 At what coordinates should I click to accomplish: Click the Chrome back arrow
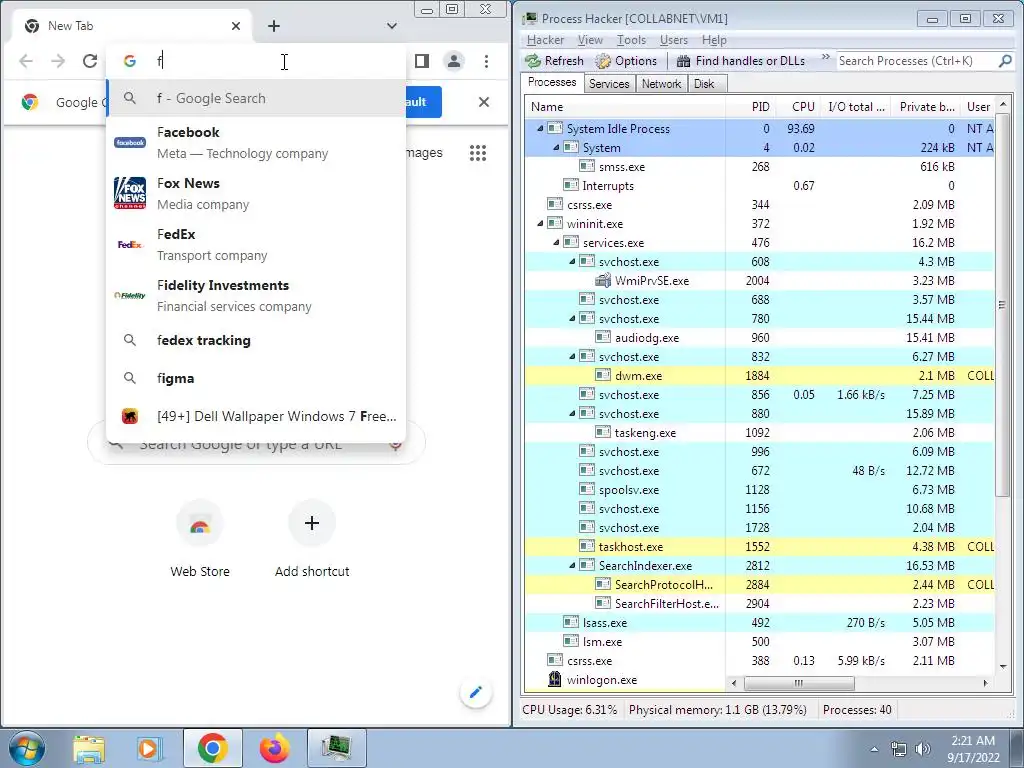[26, 61]
